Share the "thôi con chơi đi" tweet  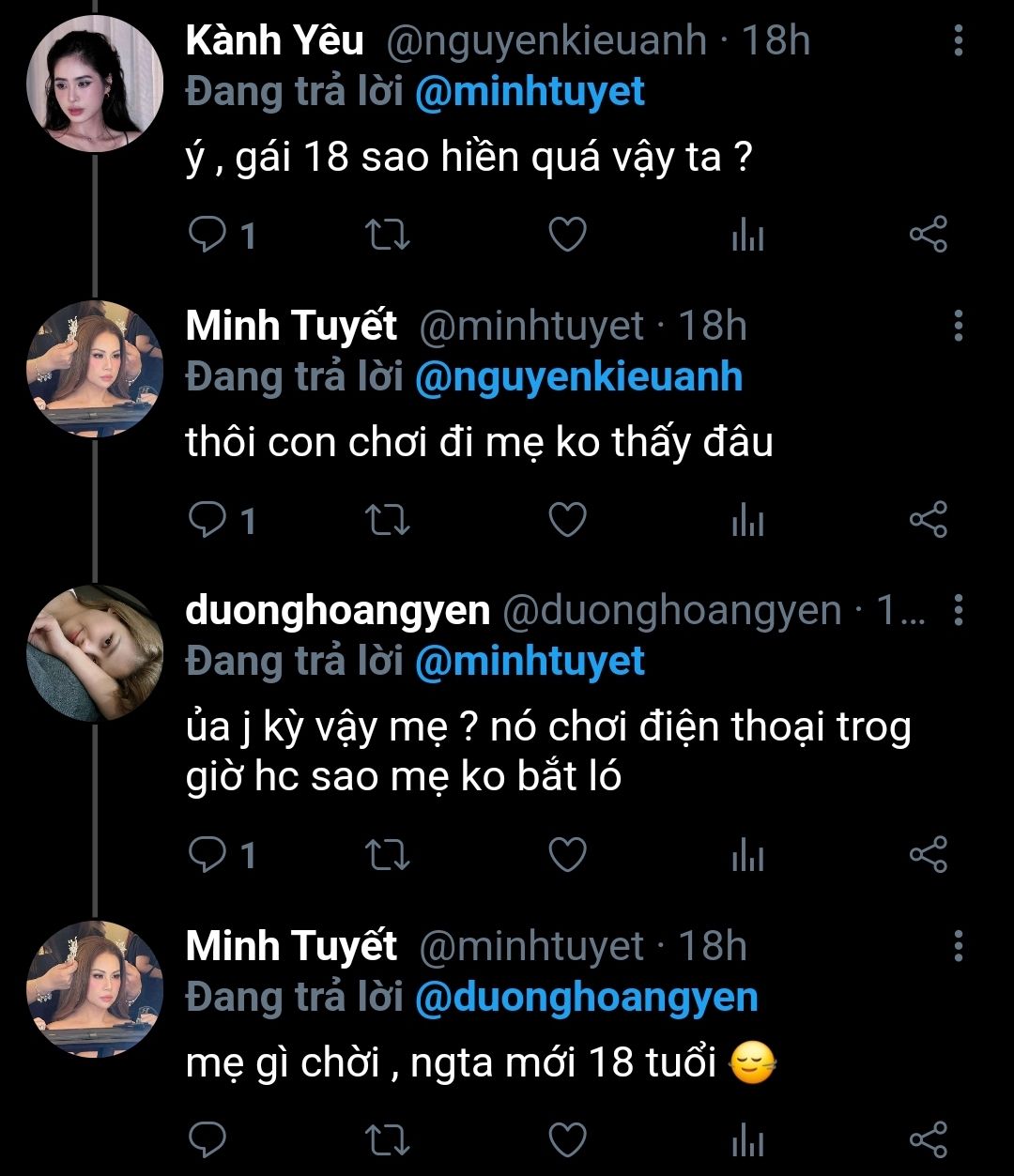pyautogui.click(x=929, y=520)
